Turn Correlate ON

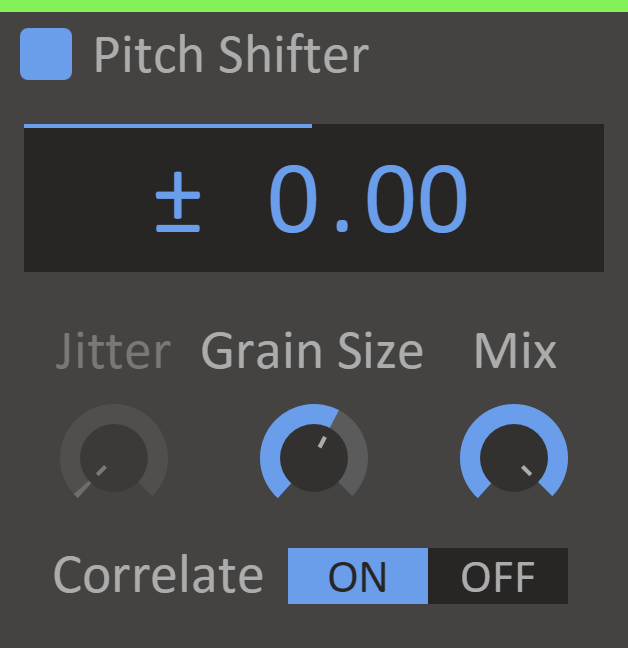(357, 576)
